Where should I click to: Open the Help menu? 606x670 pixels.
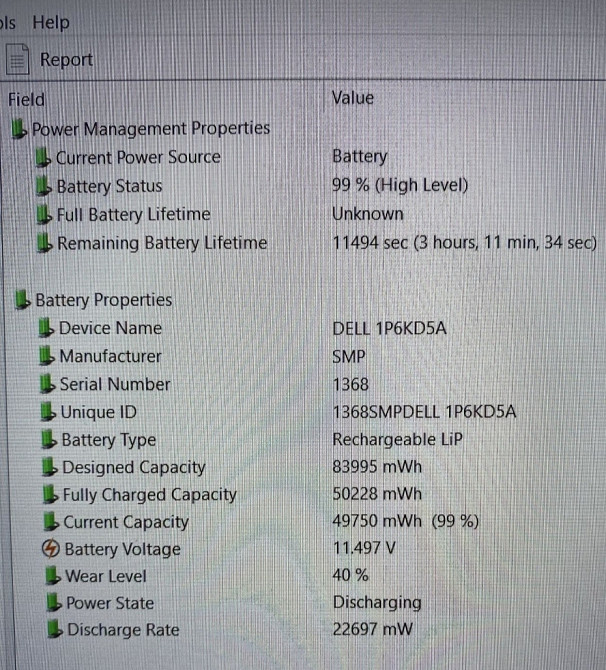point(51,22)
